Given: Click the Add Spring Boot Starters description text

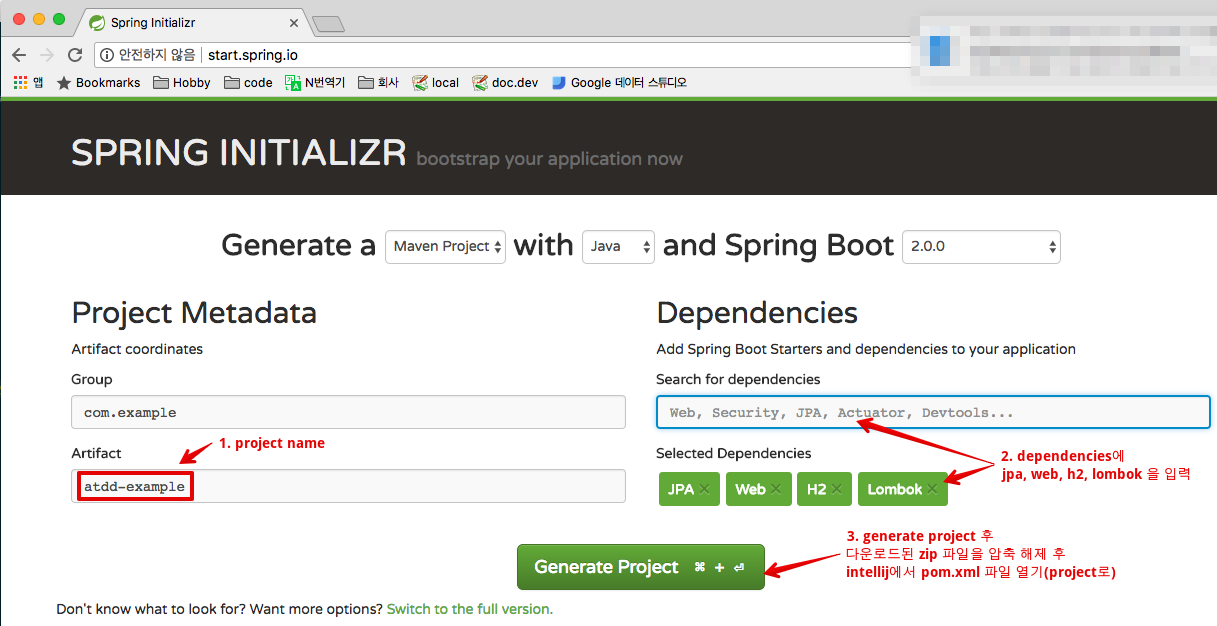Looking at the screenshot, I should point(866,349).
